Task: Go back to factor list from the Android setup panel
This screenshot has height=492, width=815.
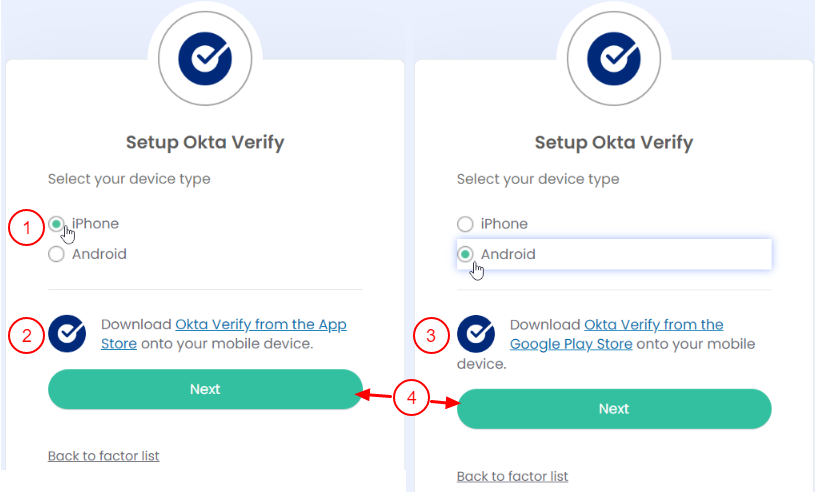Action: point(512,476)
